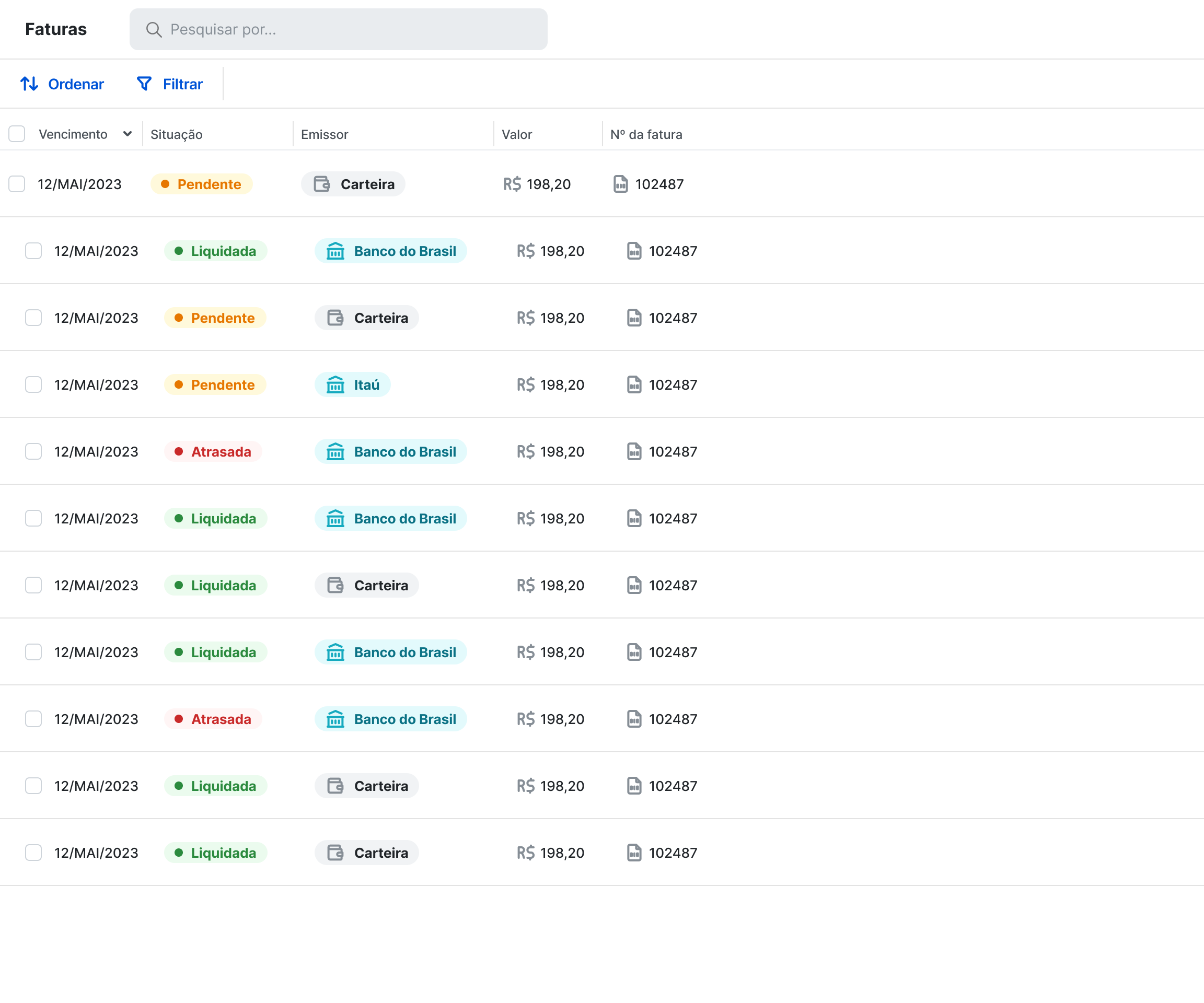Viewport: 1204px width, 1003px height.
Task: Tick the checkbox of the first Liquidada Carteira row
Action: (x=33, y=585)
